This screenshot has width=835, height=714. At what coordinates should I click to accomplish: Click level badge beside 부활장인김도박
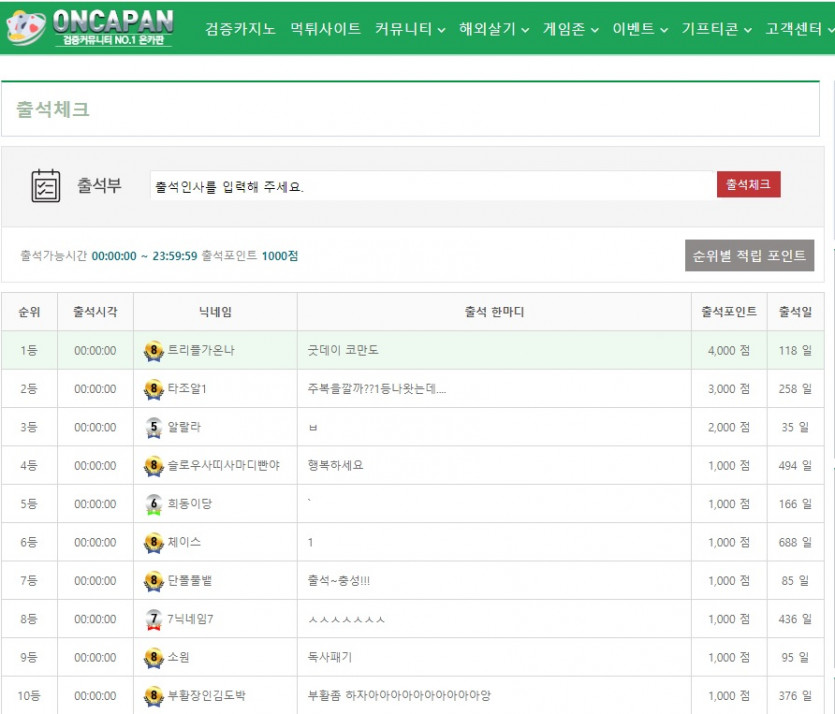153,696
